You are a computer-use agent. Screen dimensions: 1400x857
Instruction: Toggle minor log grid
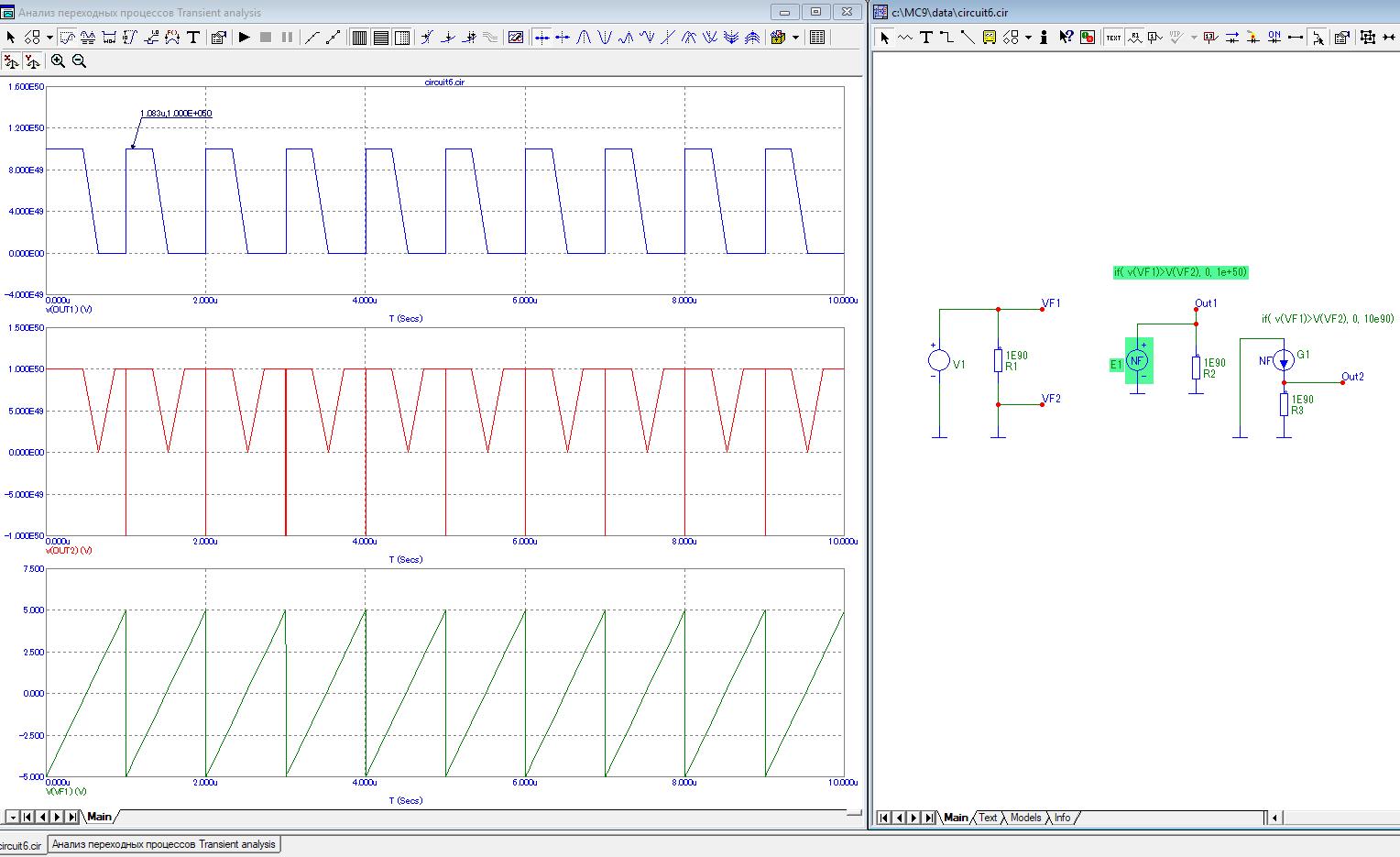tap(401, 38)
